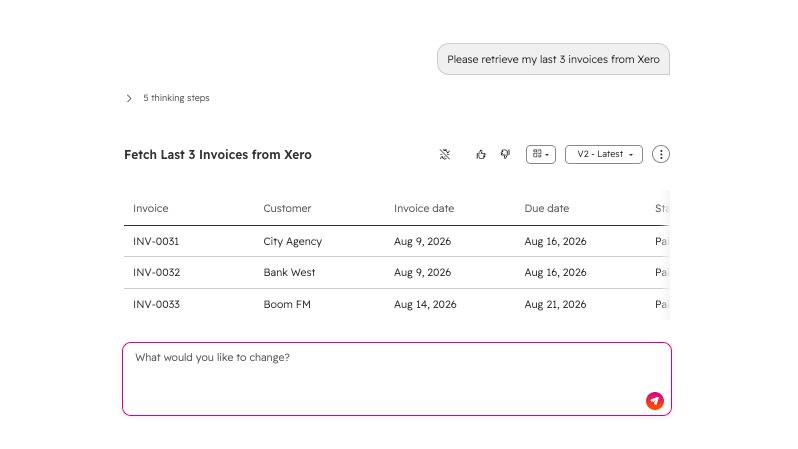798x449 pixels.
Task: Click the 'Please retrieve my last 3 invoices' message
Action: pyautogui.click(x=553, y=59)
